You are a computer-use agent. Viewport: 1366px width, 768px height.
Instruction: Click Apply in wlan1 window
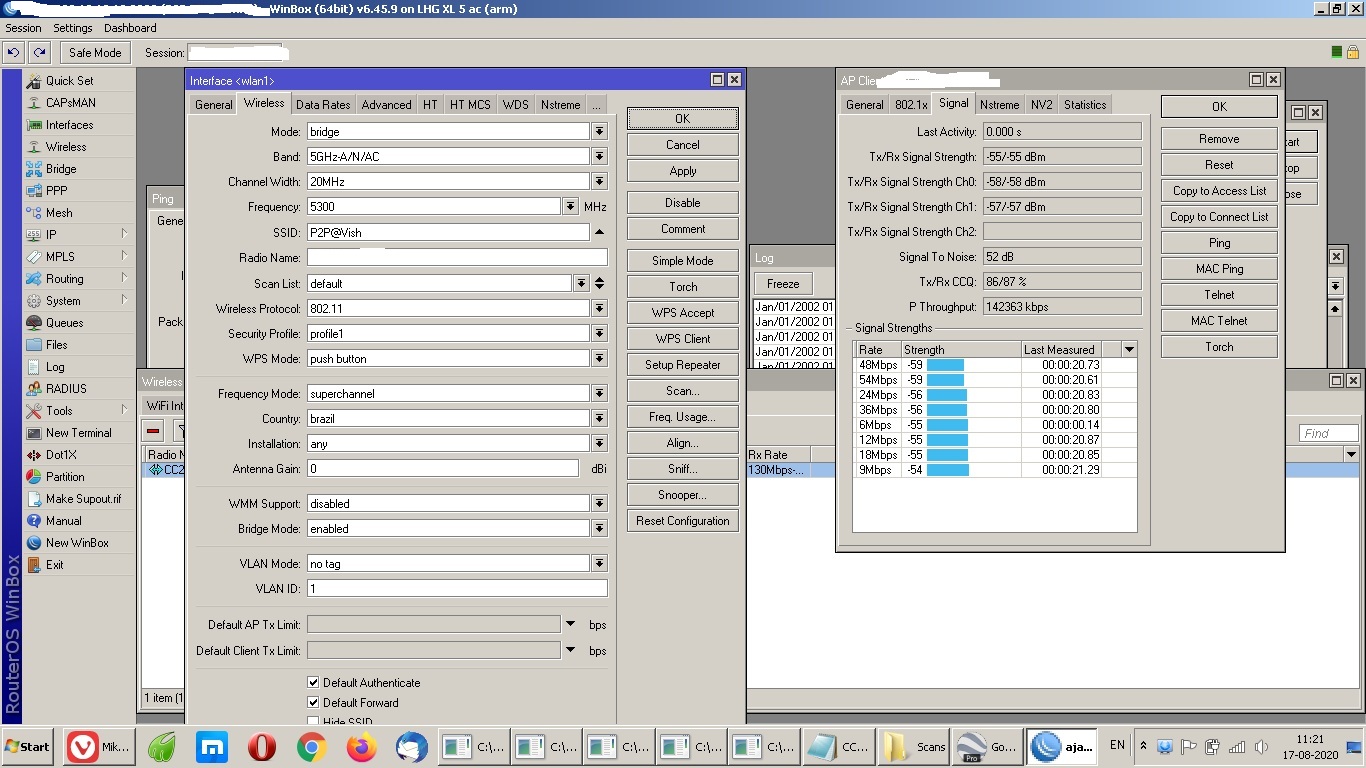(x=683, y=171)
